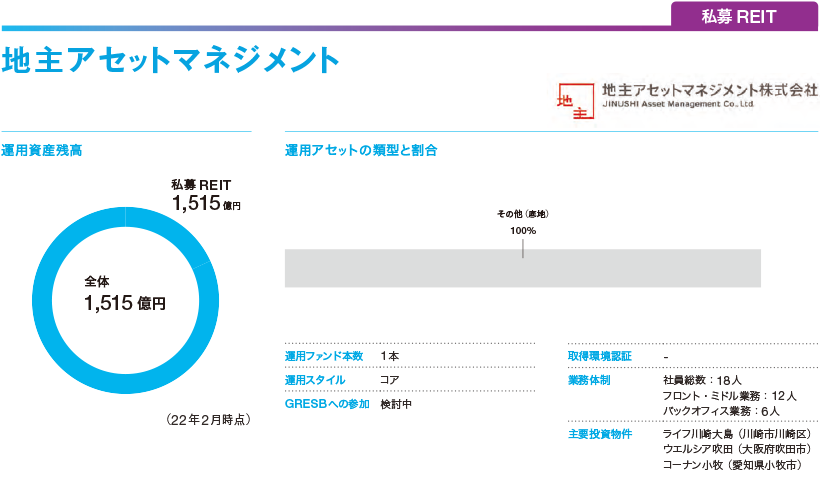
Task: Select the title 地主アセットマネジメント
Action: click(171, 60)
